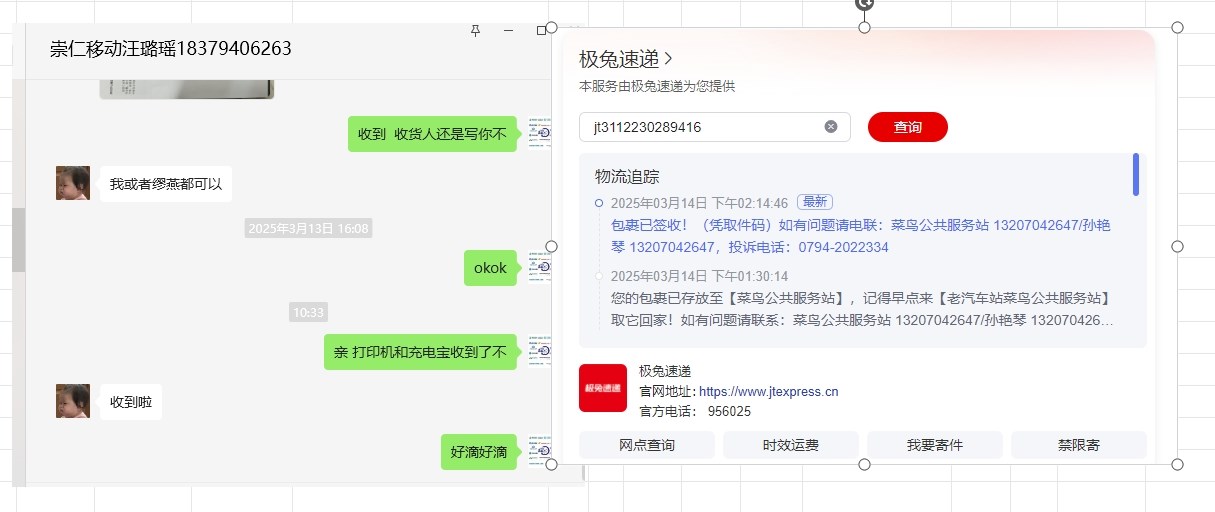The image size is (1215, 512).
Task: Click the chat title 崇仁移动汪璐瑶18379406263
Action: [x=171, y=49]
